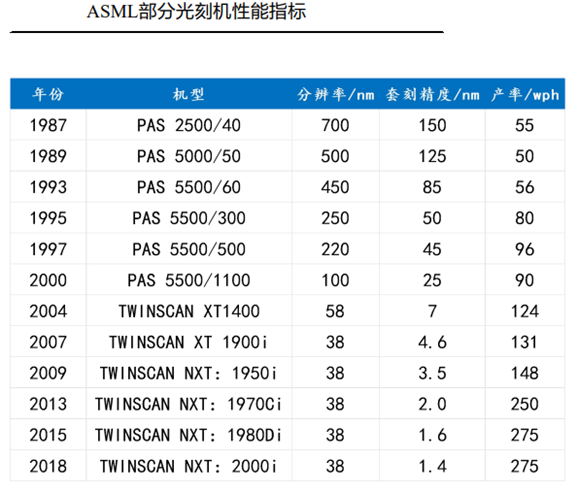Select resolution value 250 in 1995 row
This screenshot has width=577, height=491.
(x=335, y=218)
